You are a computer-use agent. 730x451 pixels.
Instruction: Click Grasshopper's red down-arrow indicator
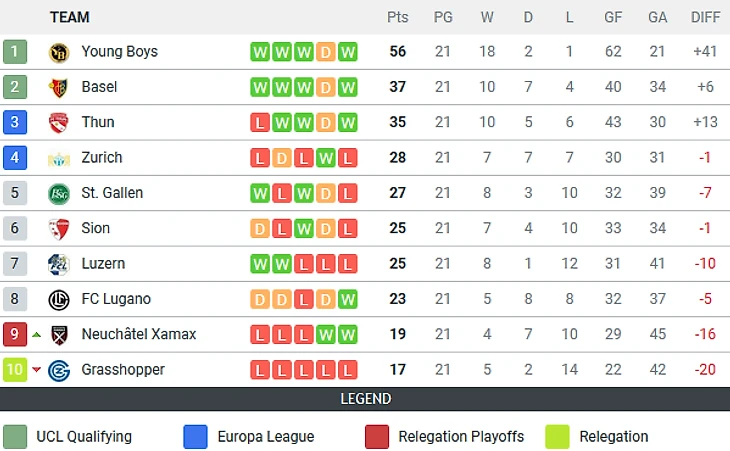coord(37,370)
